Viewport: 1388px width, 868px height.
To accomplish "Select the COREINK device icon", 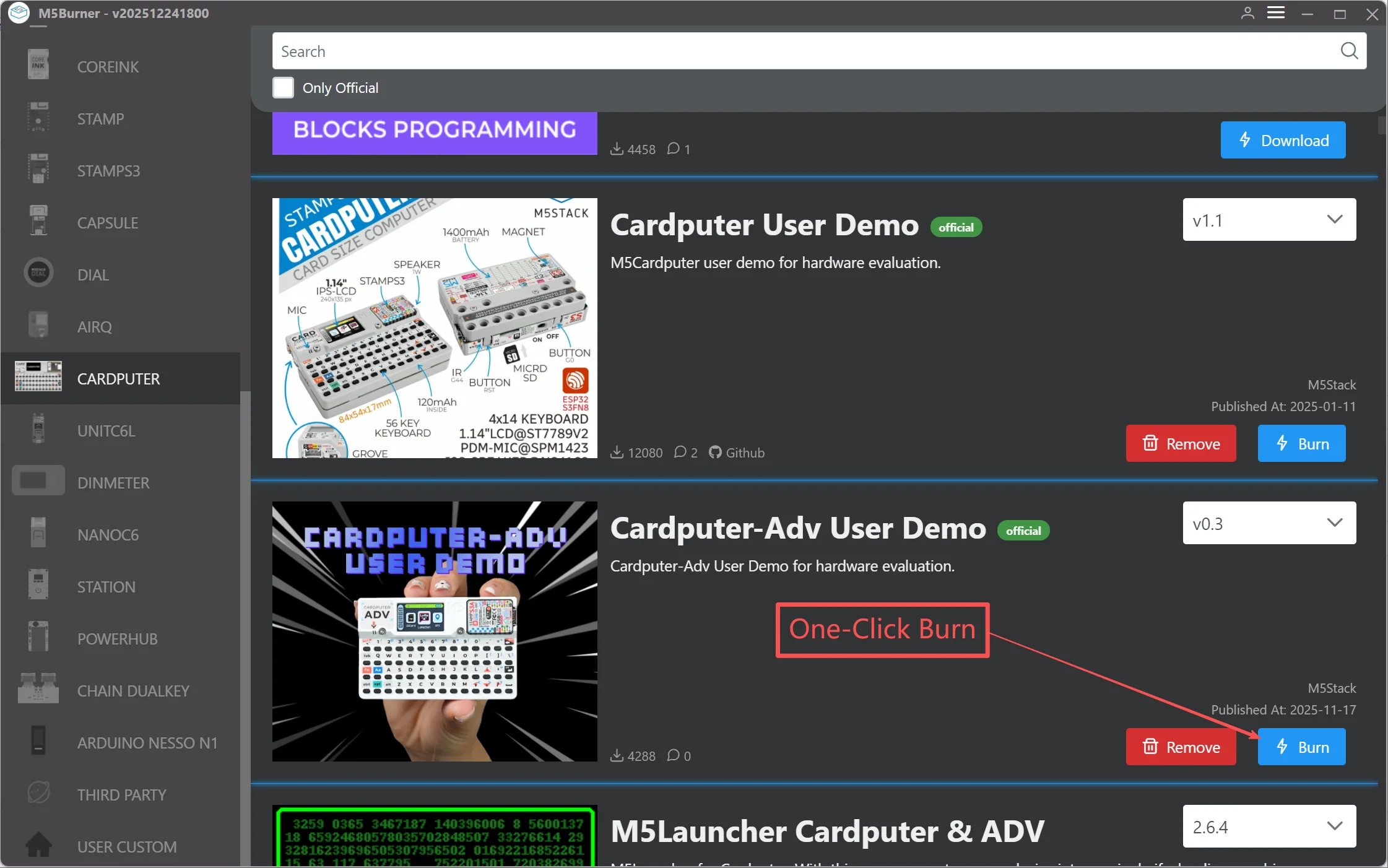I will (38, 65).
